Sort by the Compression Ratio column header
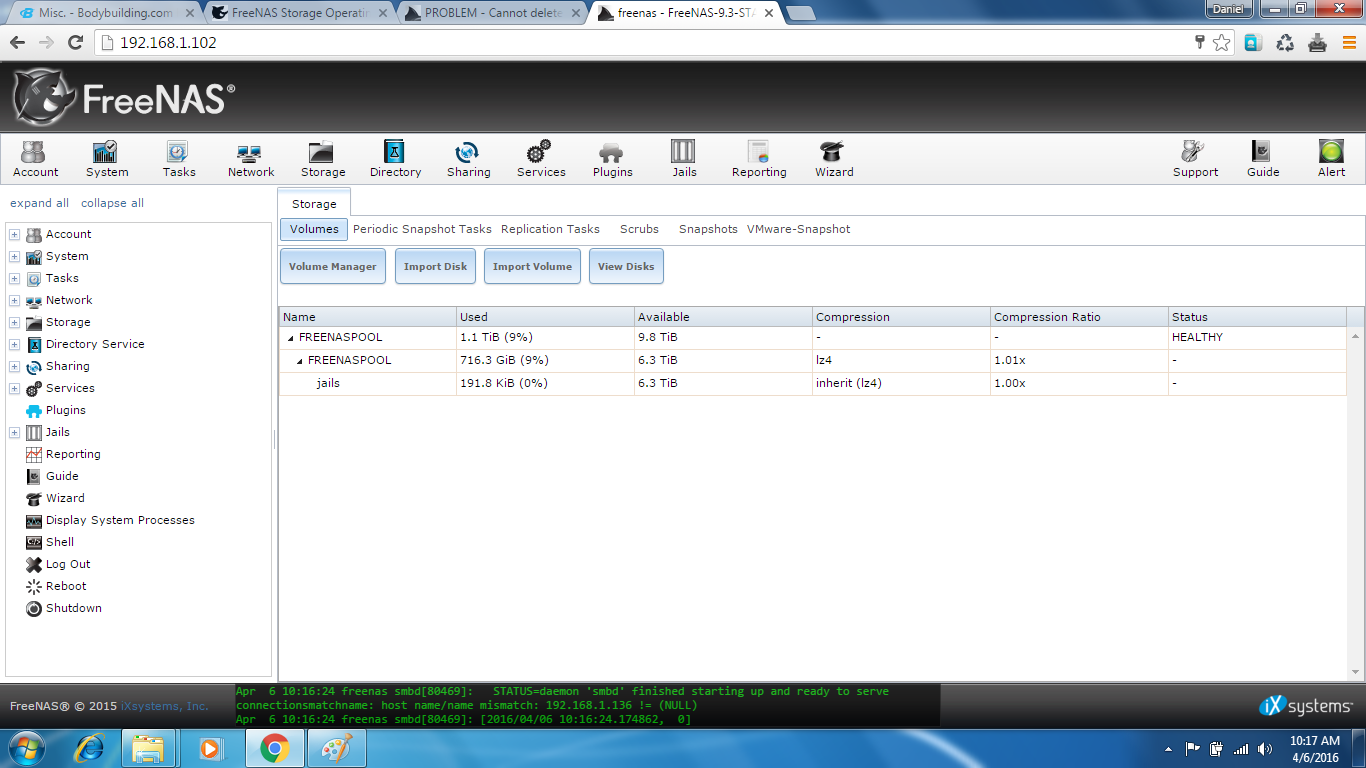The image size is (1366, 768). click(x=1078, y=317)
